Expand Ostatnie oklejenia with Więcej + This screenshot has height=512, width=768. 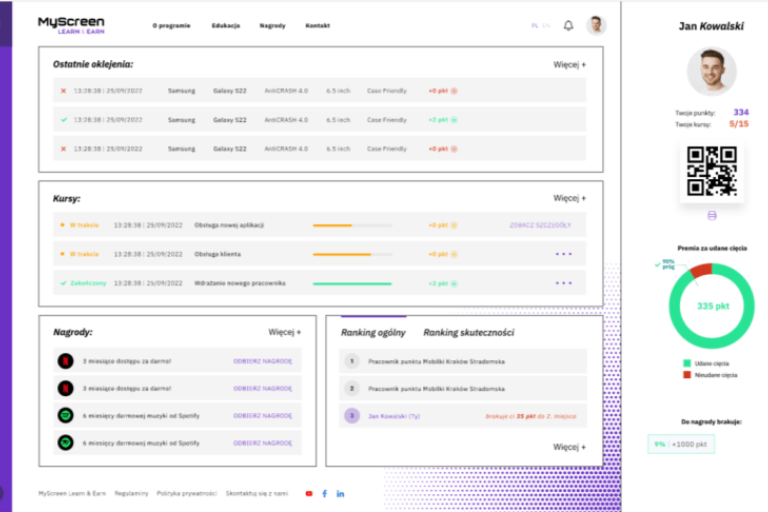pyautogui.click(x=570, y=64)
